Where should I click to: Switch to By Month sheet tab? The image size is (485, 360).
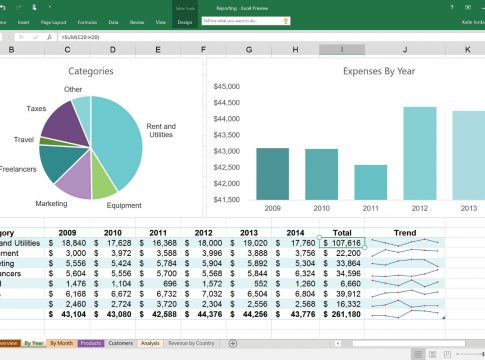click(x=61, y=343)
